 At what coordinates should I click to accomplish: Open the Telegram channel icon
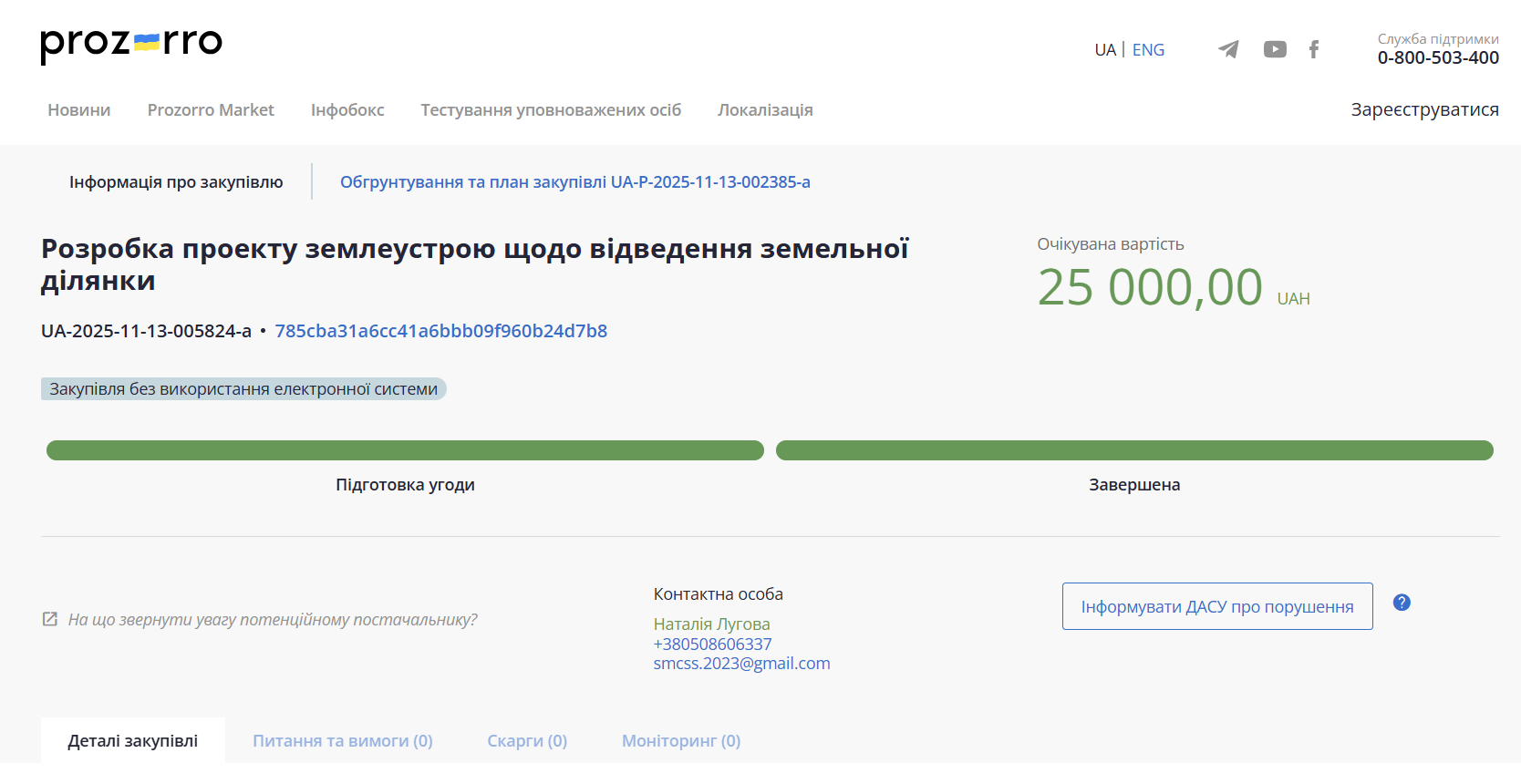tap(1228, 49)
